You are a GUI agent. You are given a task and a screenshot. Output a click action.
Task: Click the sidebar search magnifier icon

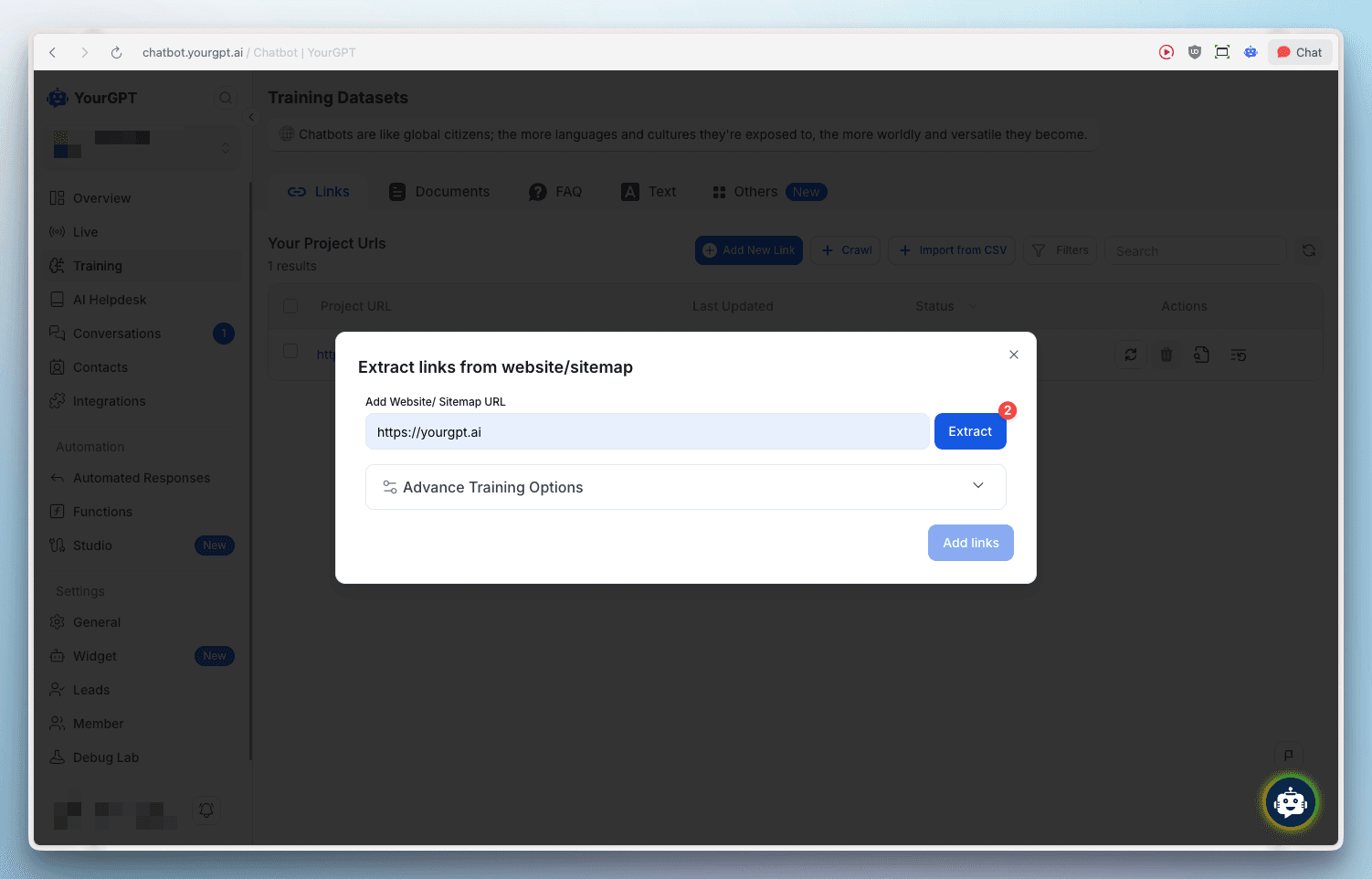click(x=225, y=98)
